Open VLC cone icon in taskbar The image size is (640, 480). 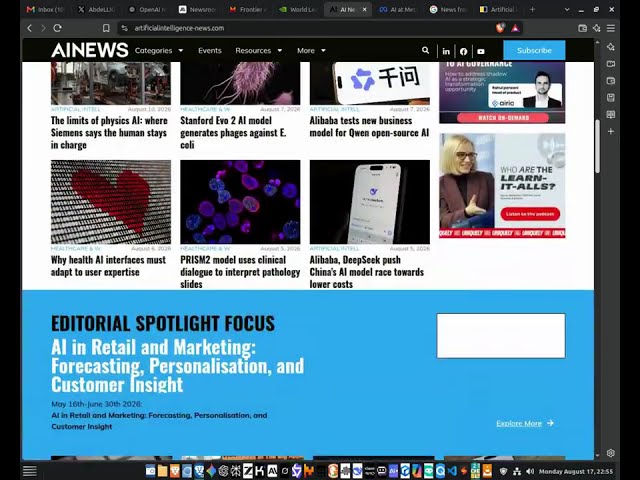pyautogui.click(x=488, y=471)
